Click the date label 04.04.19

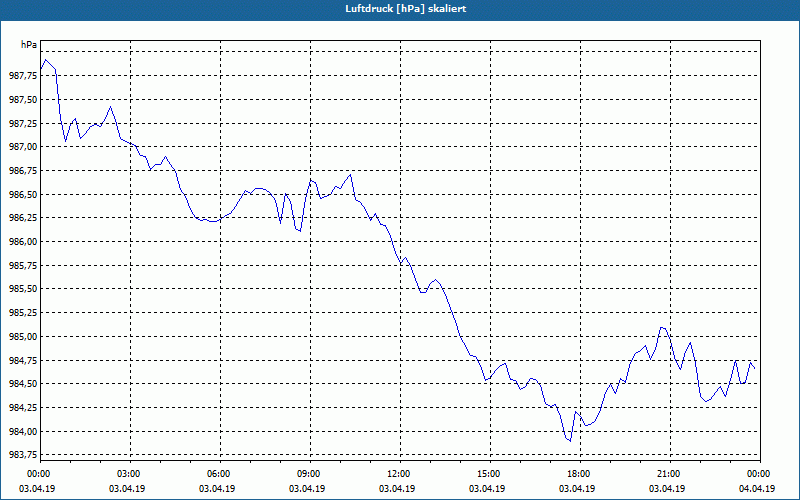click(x=757, y=489)
